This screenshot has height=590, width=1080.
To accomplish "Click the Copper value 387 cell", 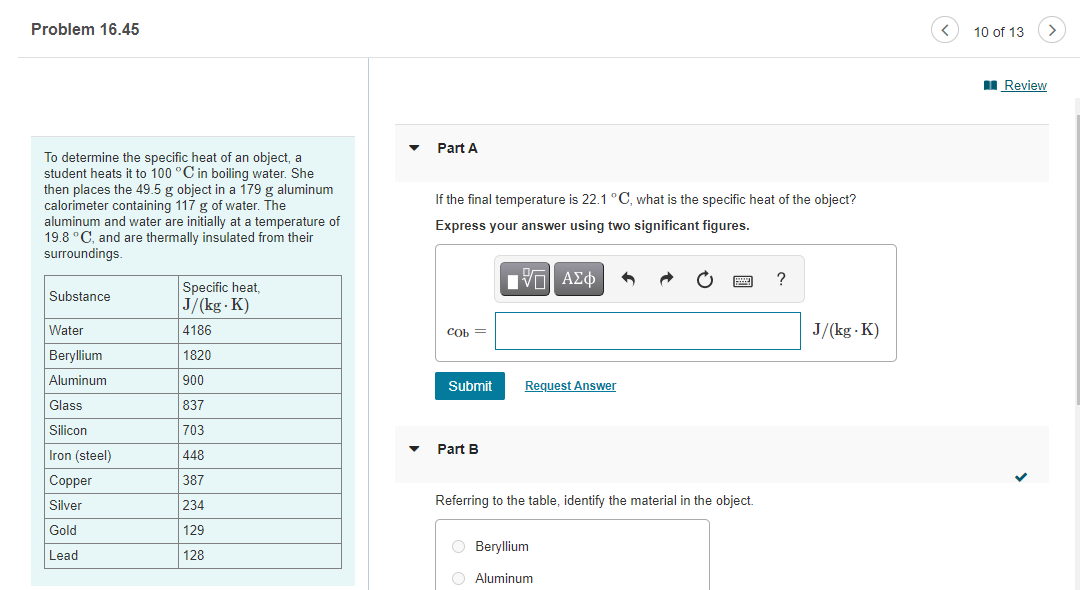I will pyautogui.click(x=260, y=481).
